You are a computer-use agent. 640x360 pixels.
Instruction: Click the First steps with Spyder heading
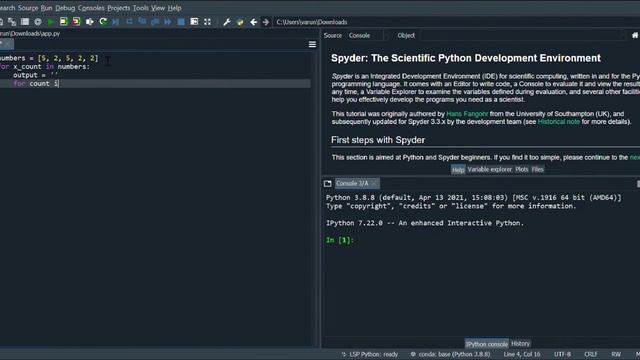378,140
